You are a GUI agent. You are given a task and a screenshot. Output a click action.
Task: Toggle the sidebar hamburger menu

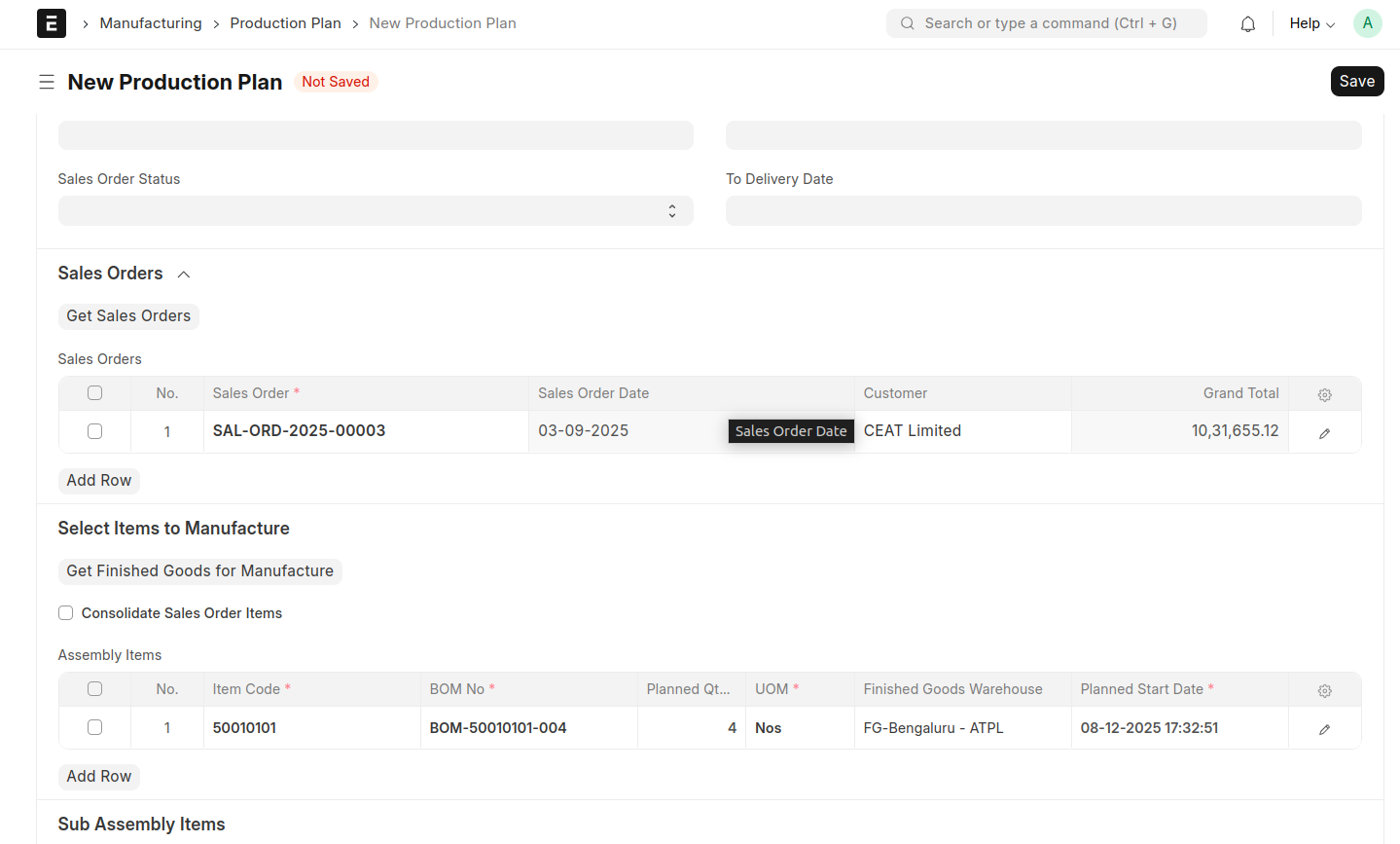pos(46,82)
